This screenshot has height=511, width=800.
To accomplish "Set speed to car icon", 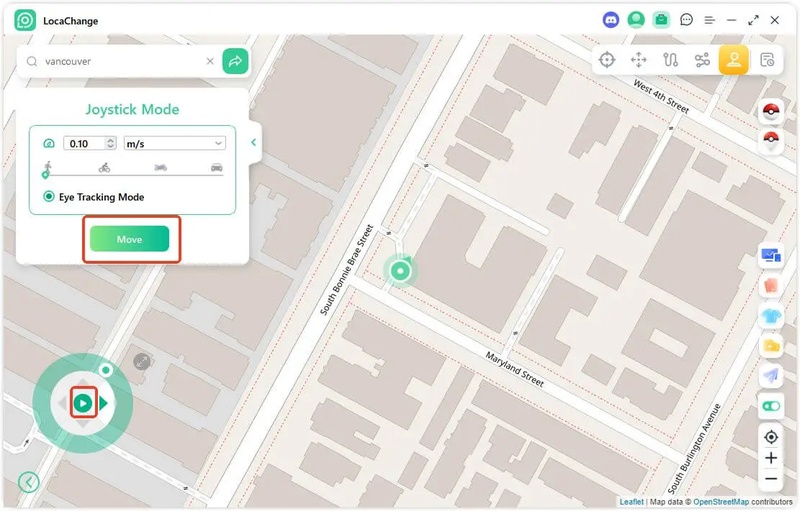I will [217, 167].
